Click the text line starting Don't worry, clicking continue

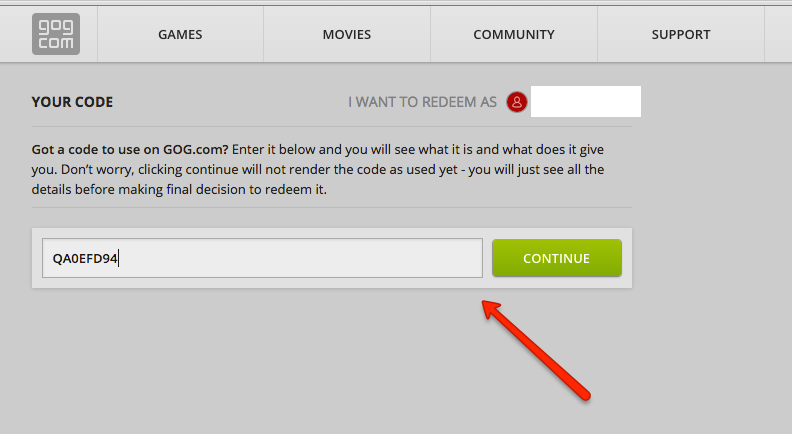[x=318, y=169]
